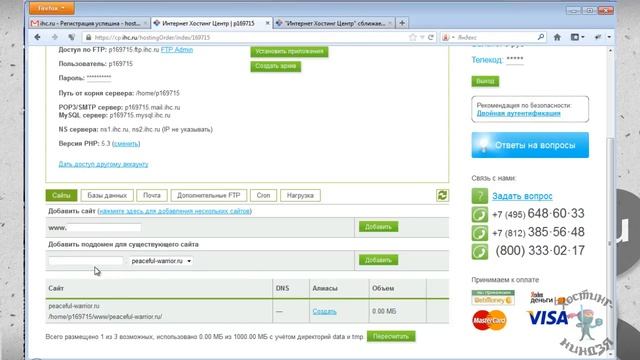Click Добавить button for adding site

tap(378, 227)
